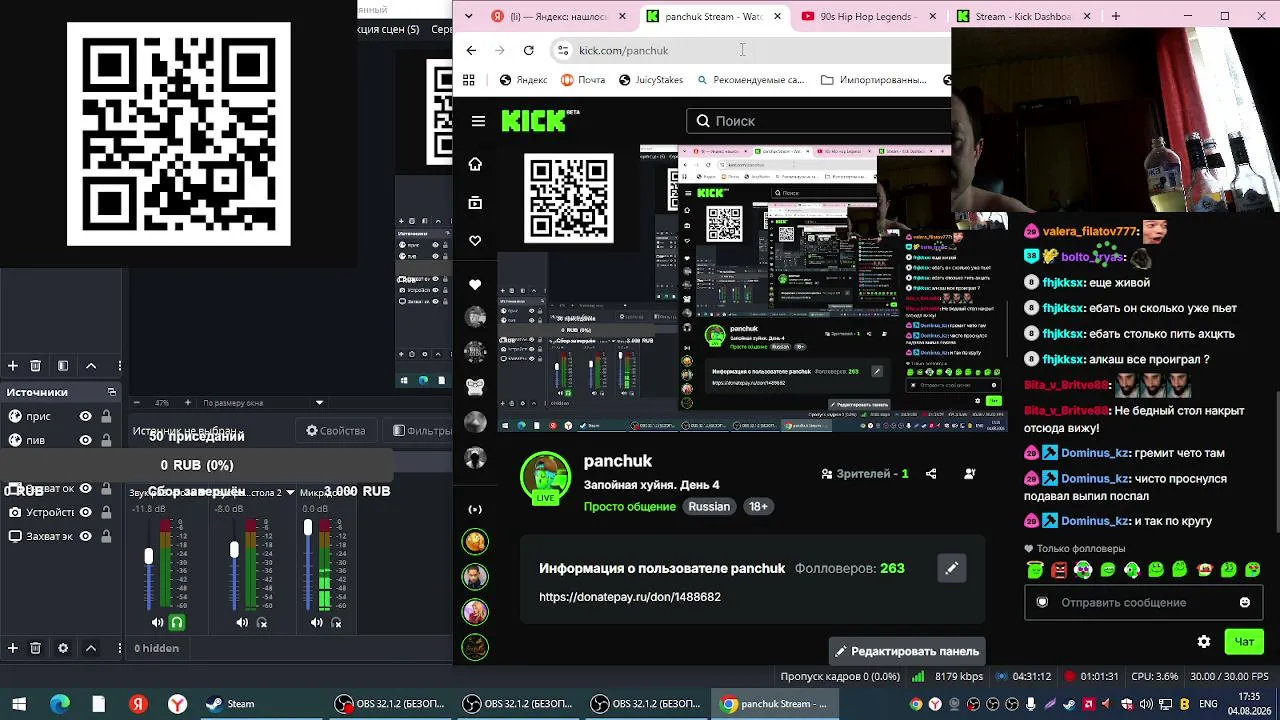Adjust the second desktop audio volume fader
Viewport: 1280px width, 720px height.
click(234, 550)
